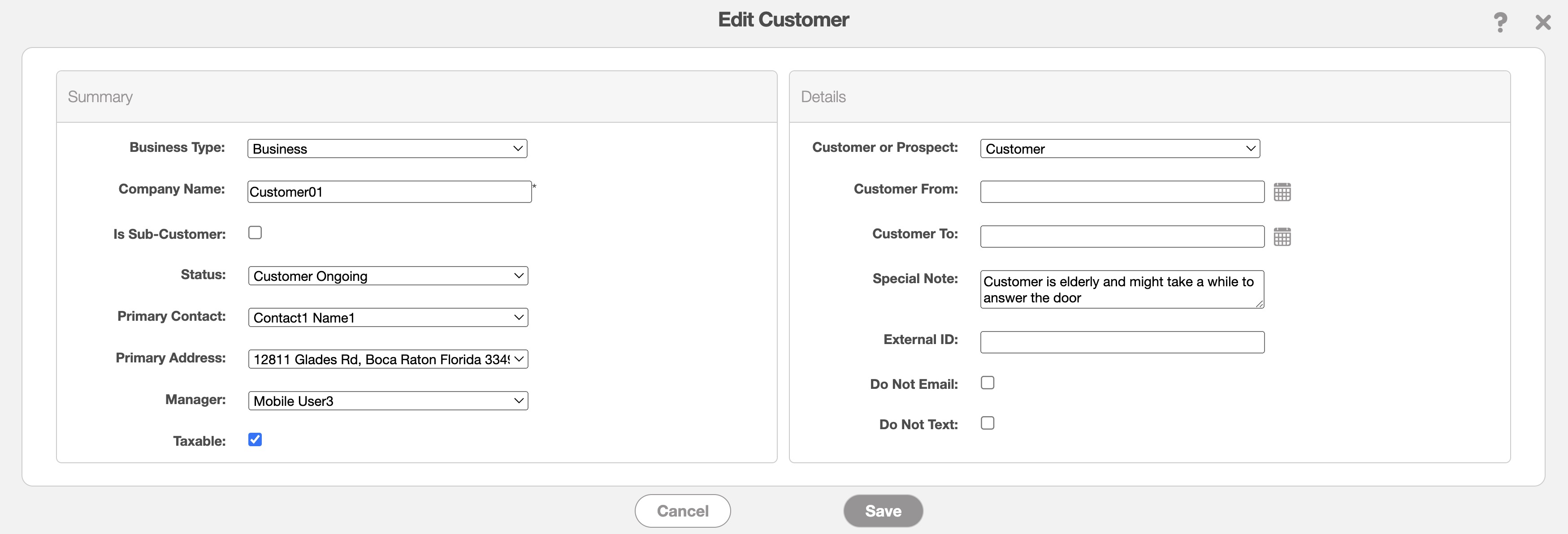Open Customer To calendar picker
Image resolution: width=1568 pixels, height=534 pixels.
click(1282, 237)
